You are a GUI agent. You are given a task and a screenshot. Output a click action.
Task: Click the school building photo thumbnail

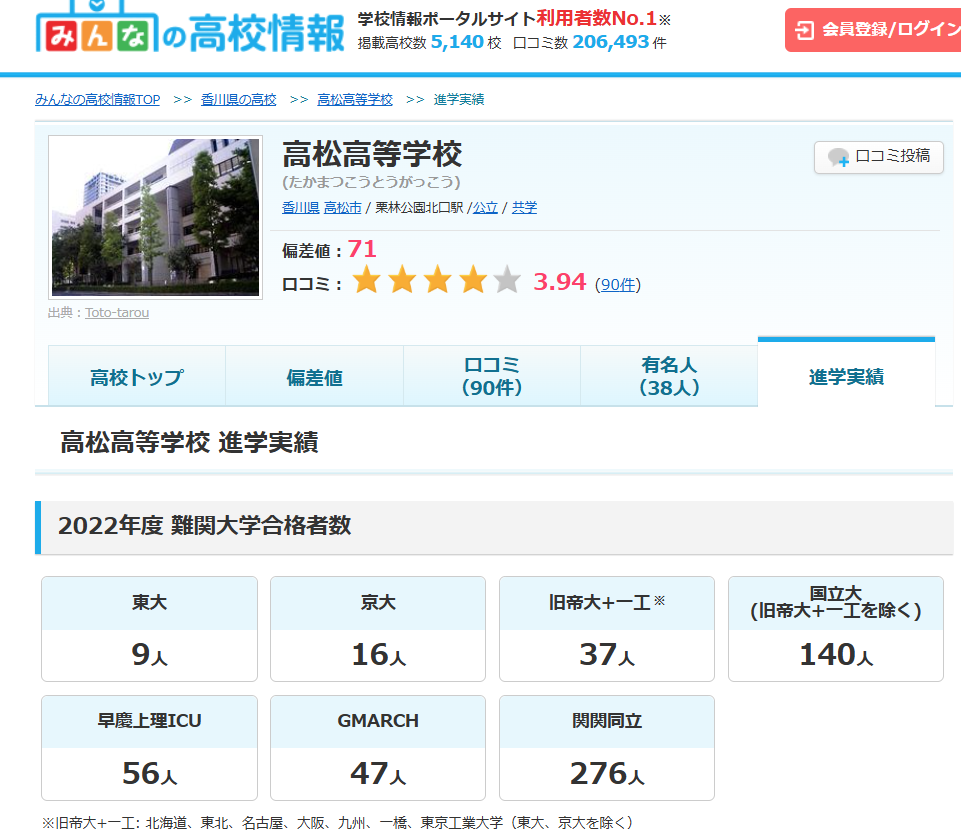[x=155, y=218]
